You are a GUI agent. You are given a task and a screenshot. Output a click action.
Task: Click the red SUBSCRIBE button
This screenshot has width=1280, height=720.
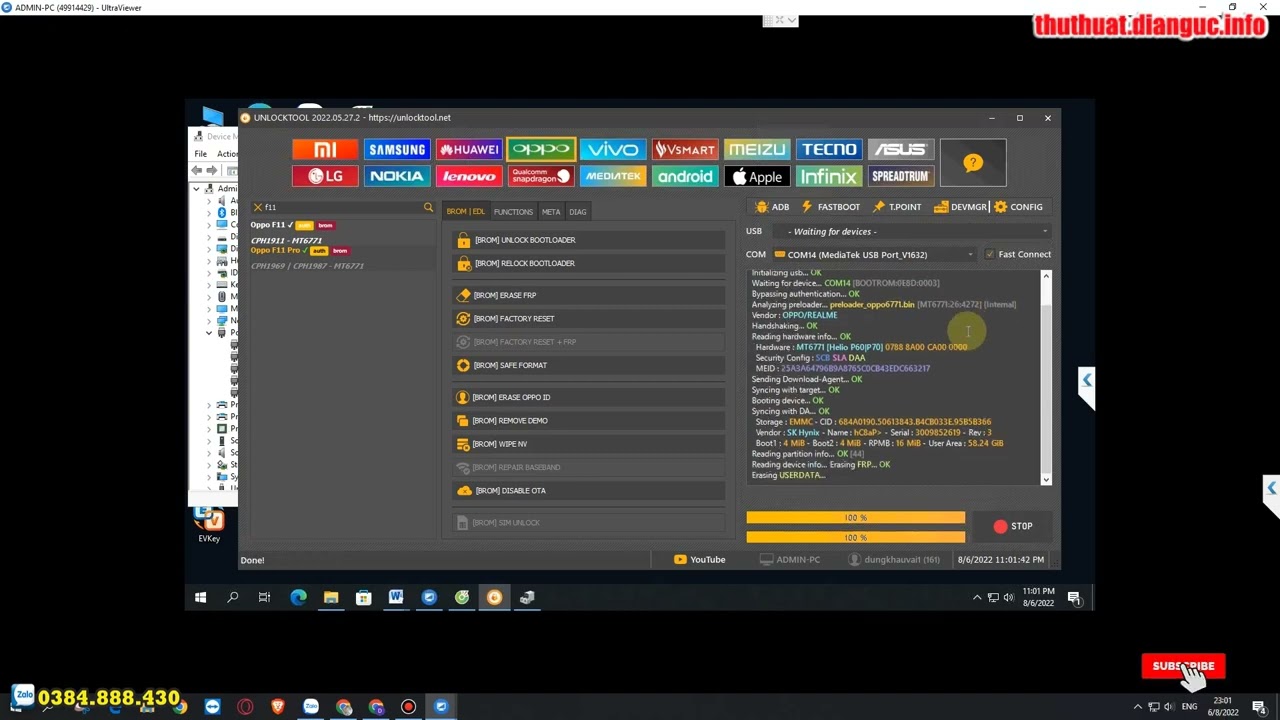click(x=1183, y=666)
